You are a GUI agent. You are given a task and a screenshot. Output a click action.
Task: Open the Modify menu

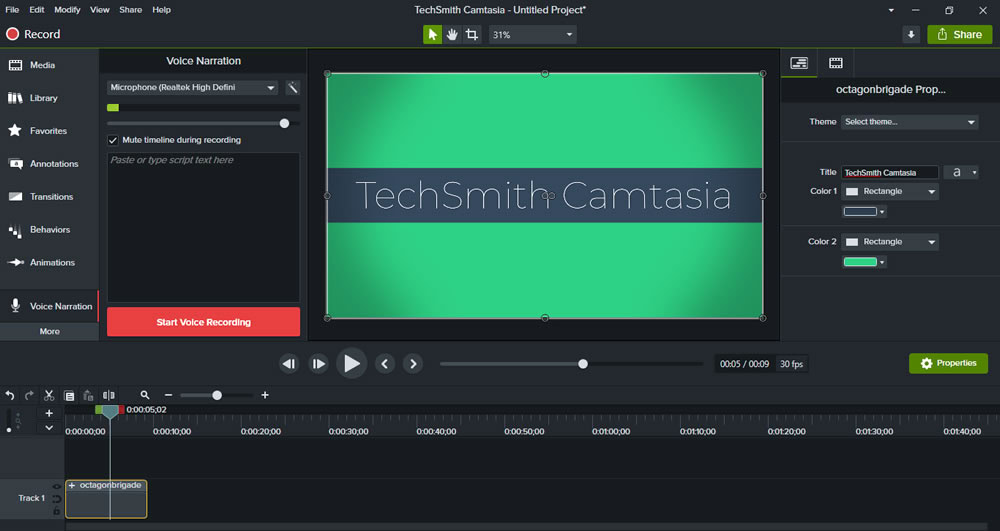[x=67, y=10]
